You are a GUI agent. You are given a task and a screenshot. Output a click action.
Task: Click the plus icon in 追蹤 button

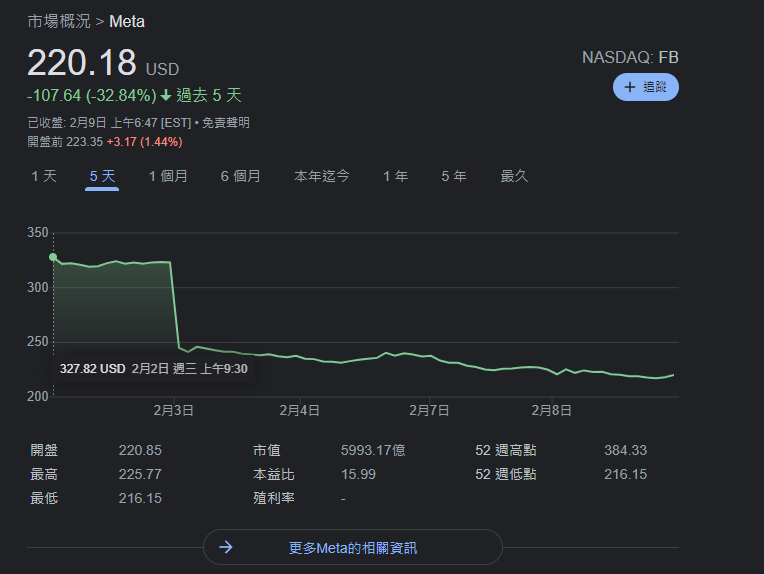click(x=630, y=87)
